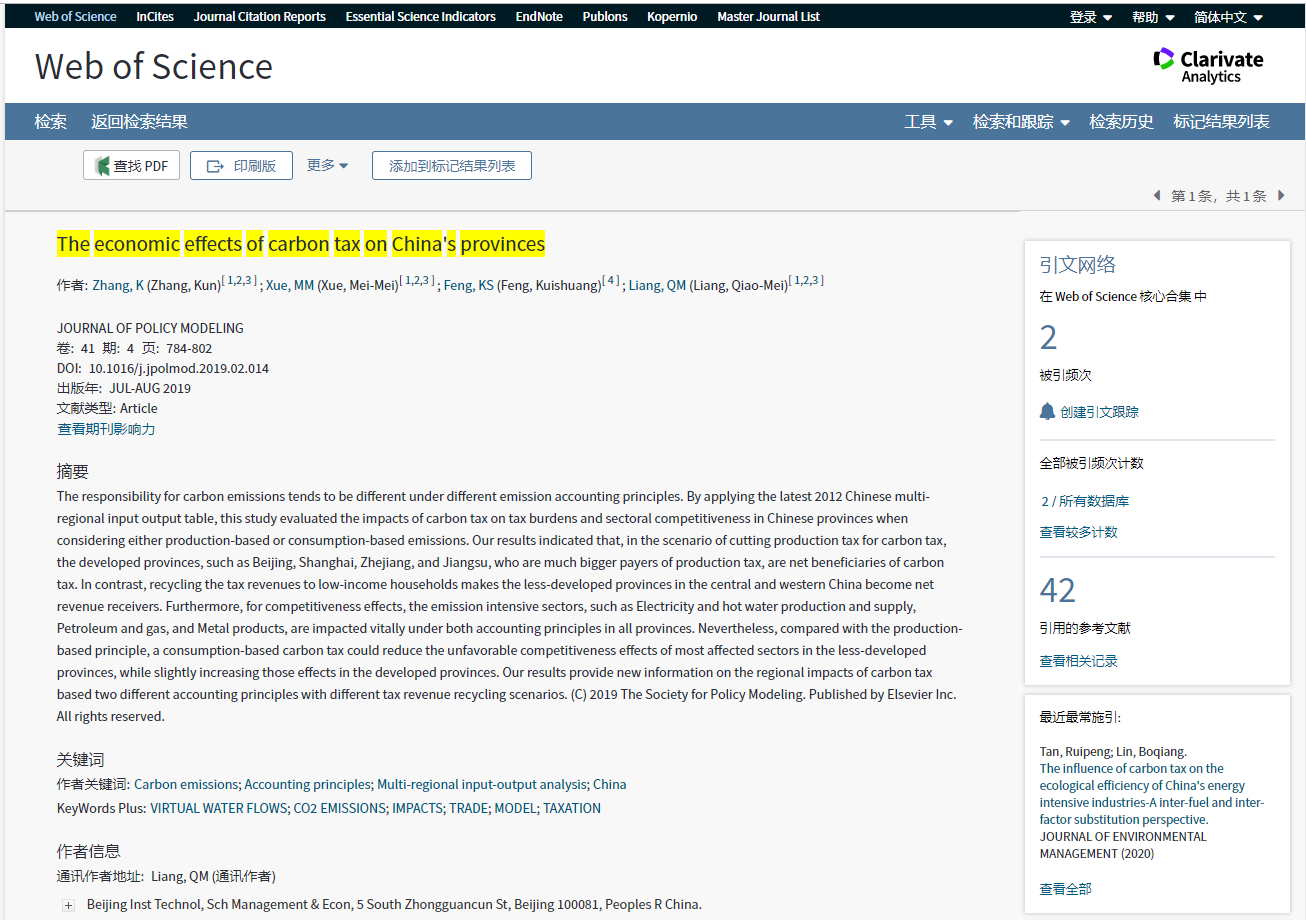Screen dimensions: 1306x920
Task: Go to previous record arrow
Action: click(1157, 196)
